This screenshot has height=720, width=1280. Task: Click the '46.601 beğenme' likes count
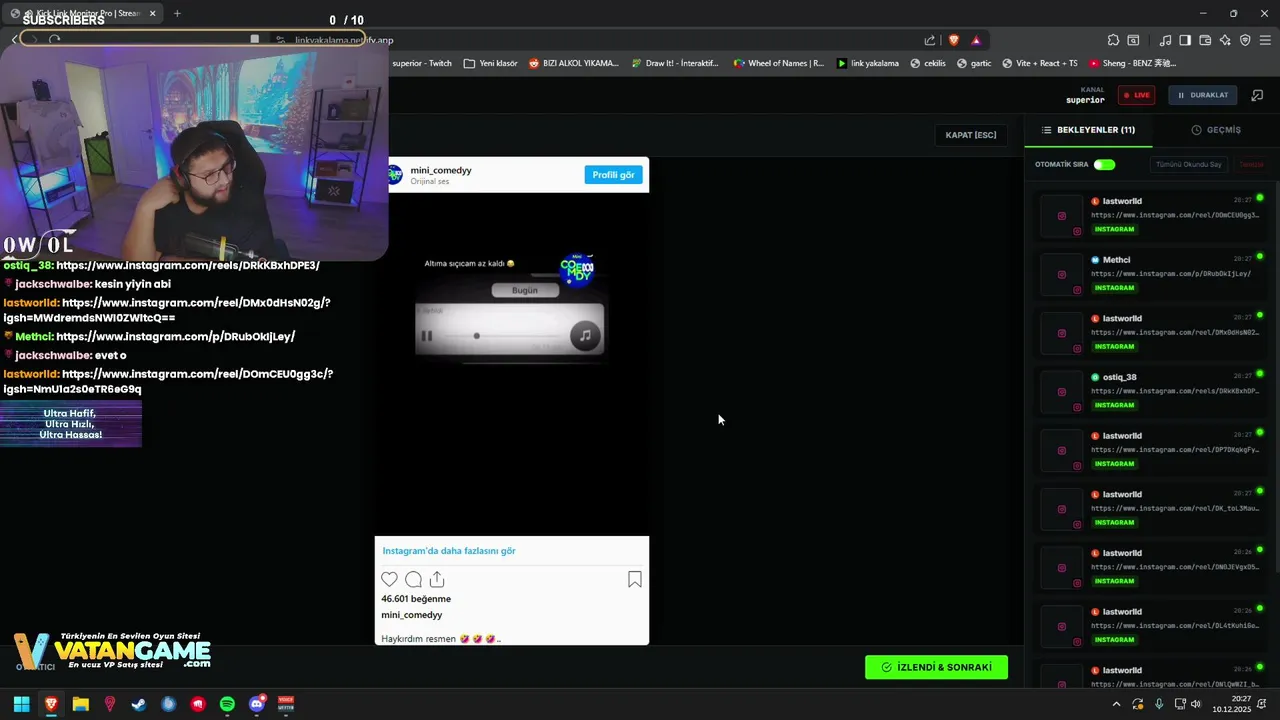pos(416,599)
